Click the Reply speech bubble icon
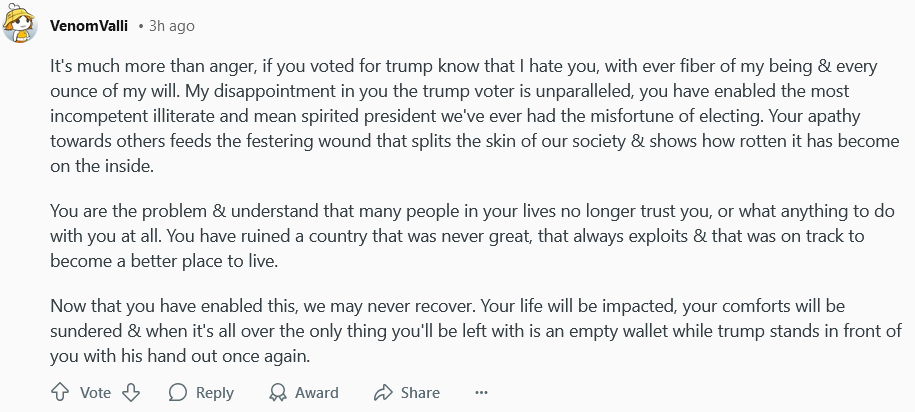This screenshot has height=412, width=915. click(178, 393)
